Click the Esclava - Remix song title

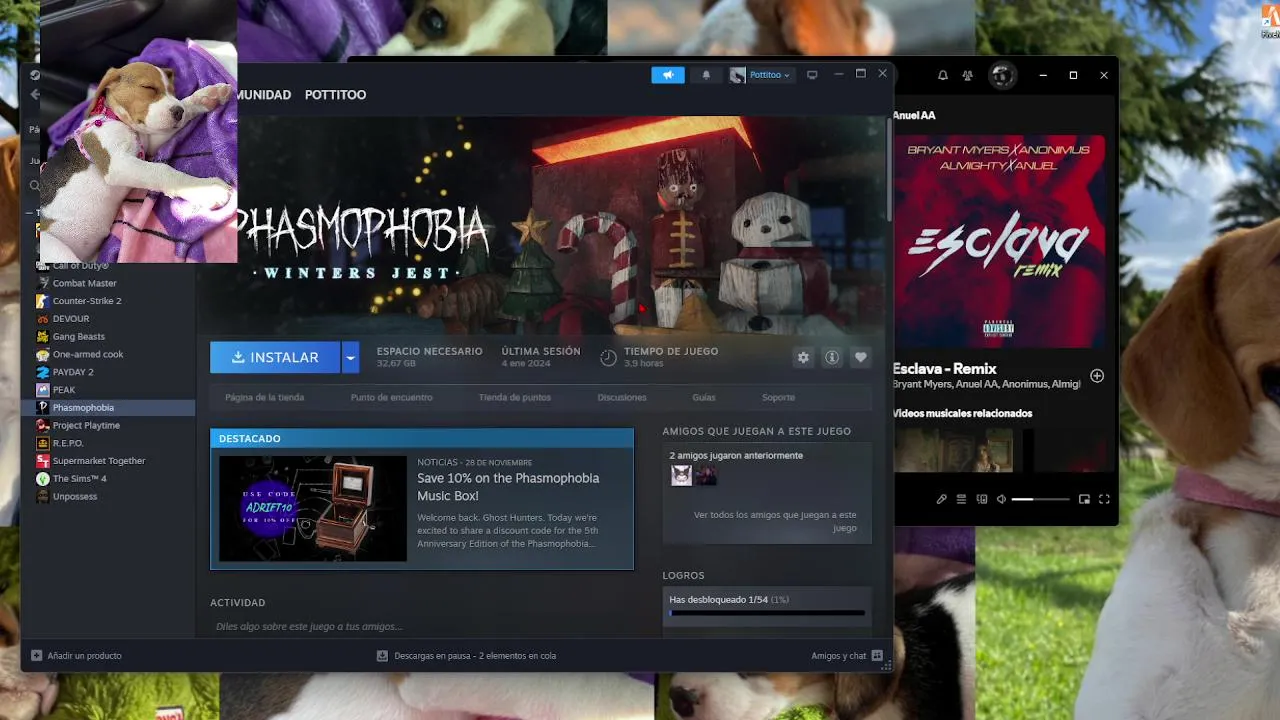pyautogui.click(x=945, y=368)
